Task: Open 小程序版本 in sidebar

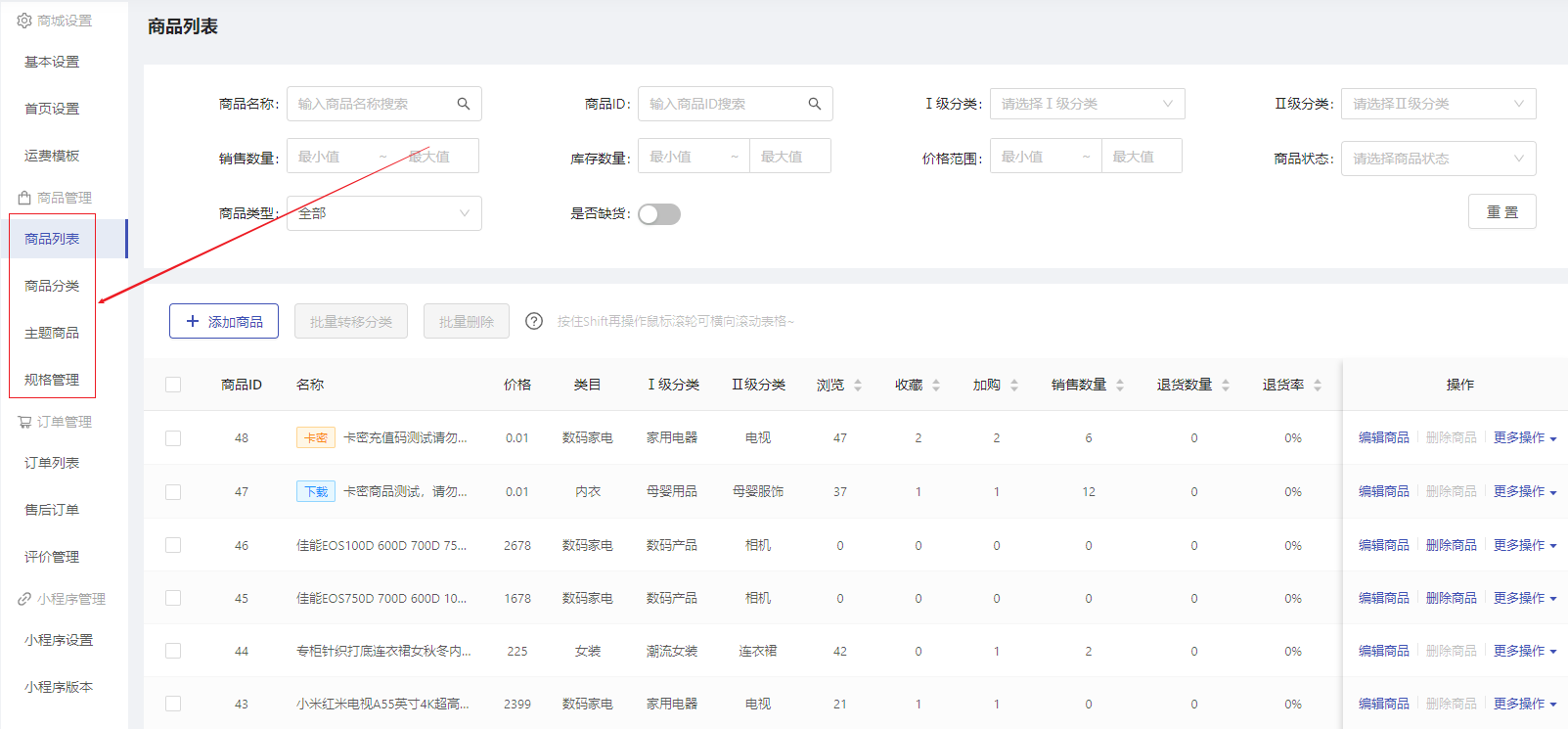Action: click(x=59, y=687)
